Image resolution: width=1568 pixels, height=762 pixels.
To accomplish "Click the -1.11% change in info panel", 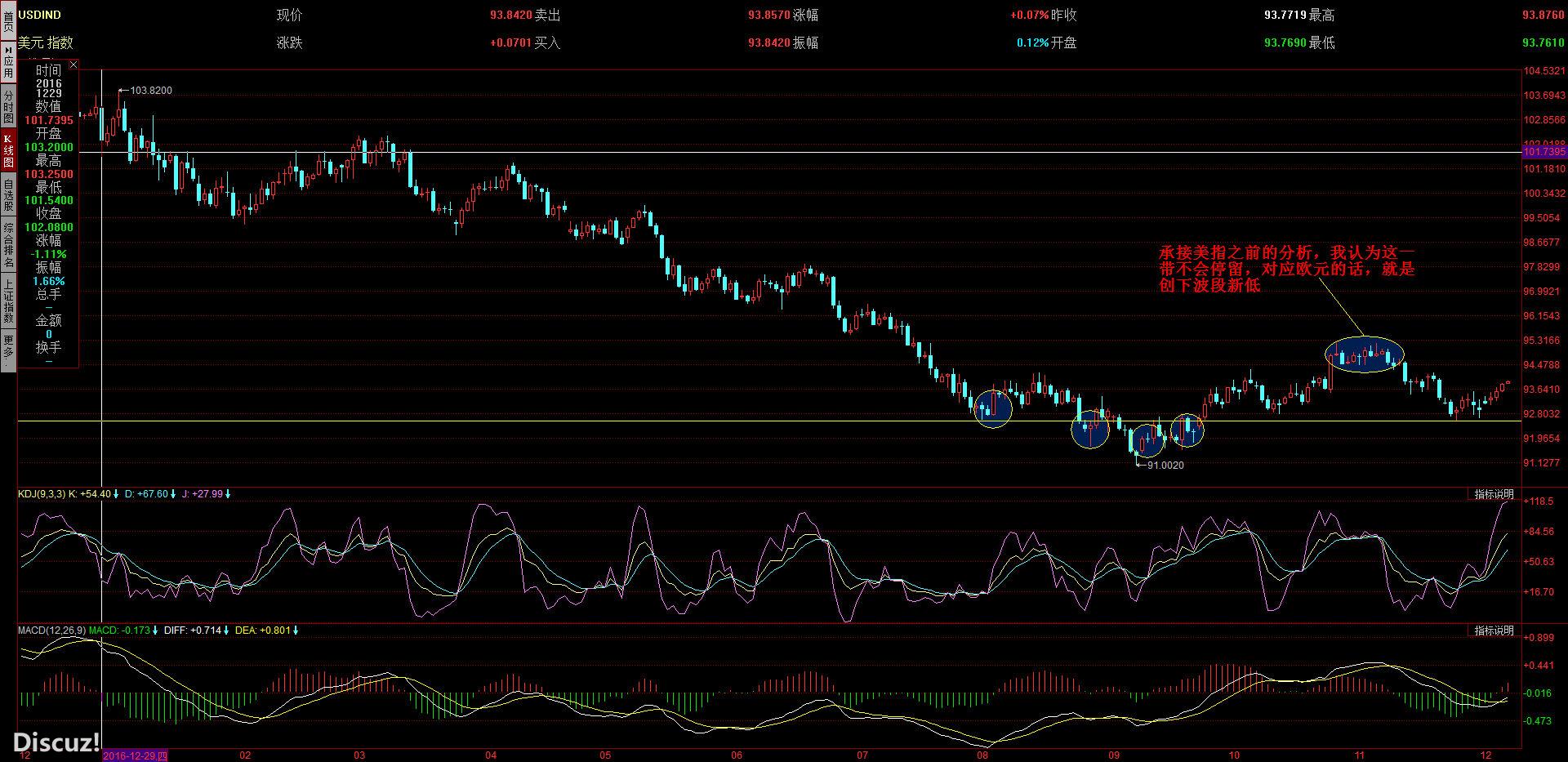I will pos(49,254).
